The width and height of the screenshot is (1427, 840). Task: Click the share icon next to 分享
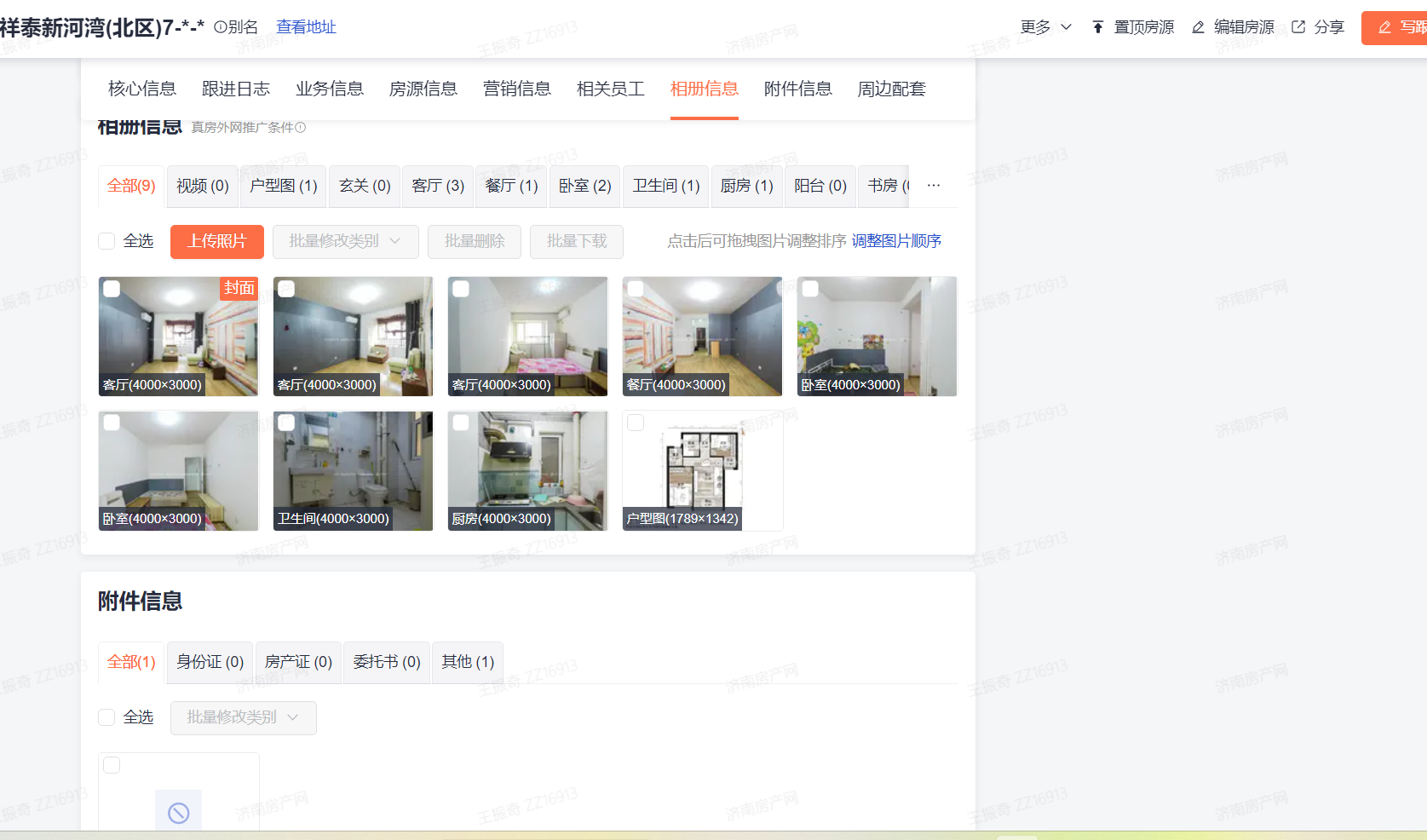1298,27
